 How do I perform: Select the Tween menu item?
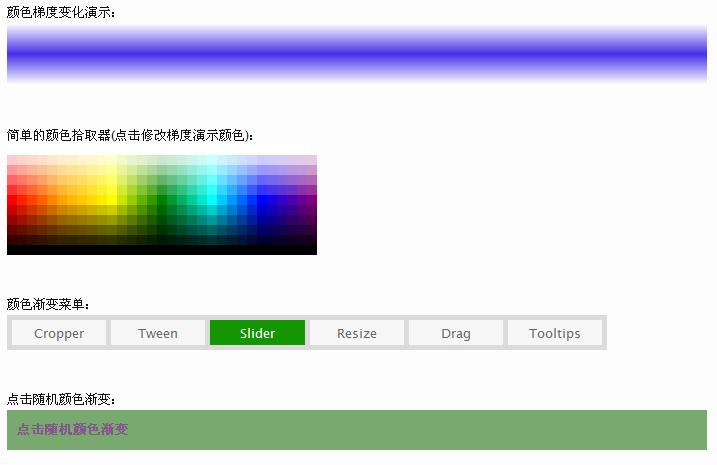pos(158,333)
